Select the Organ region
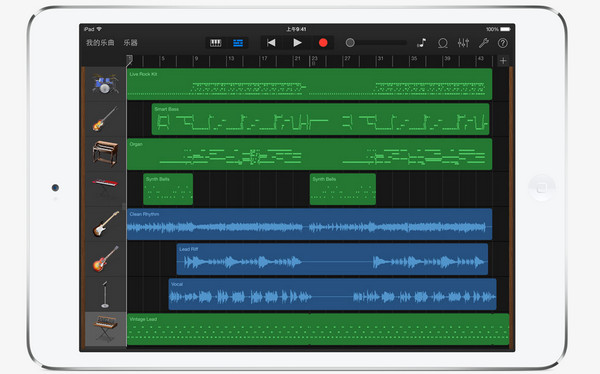This screenshot has height=374, width=600. coord(310,154)
